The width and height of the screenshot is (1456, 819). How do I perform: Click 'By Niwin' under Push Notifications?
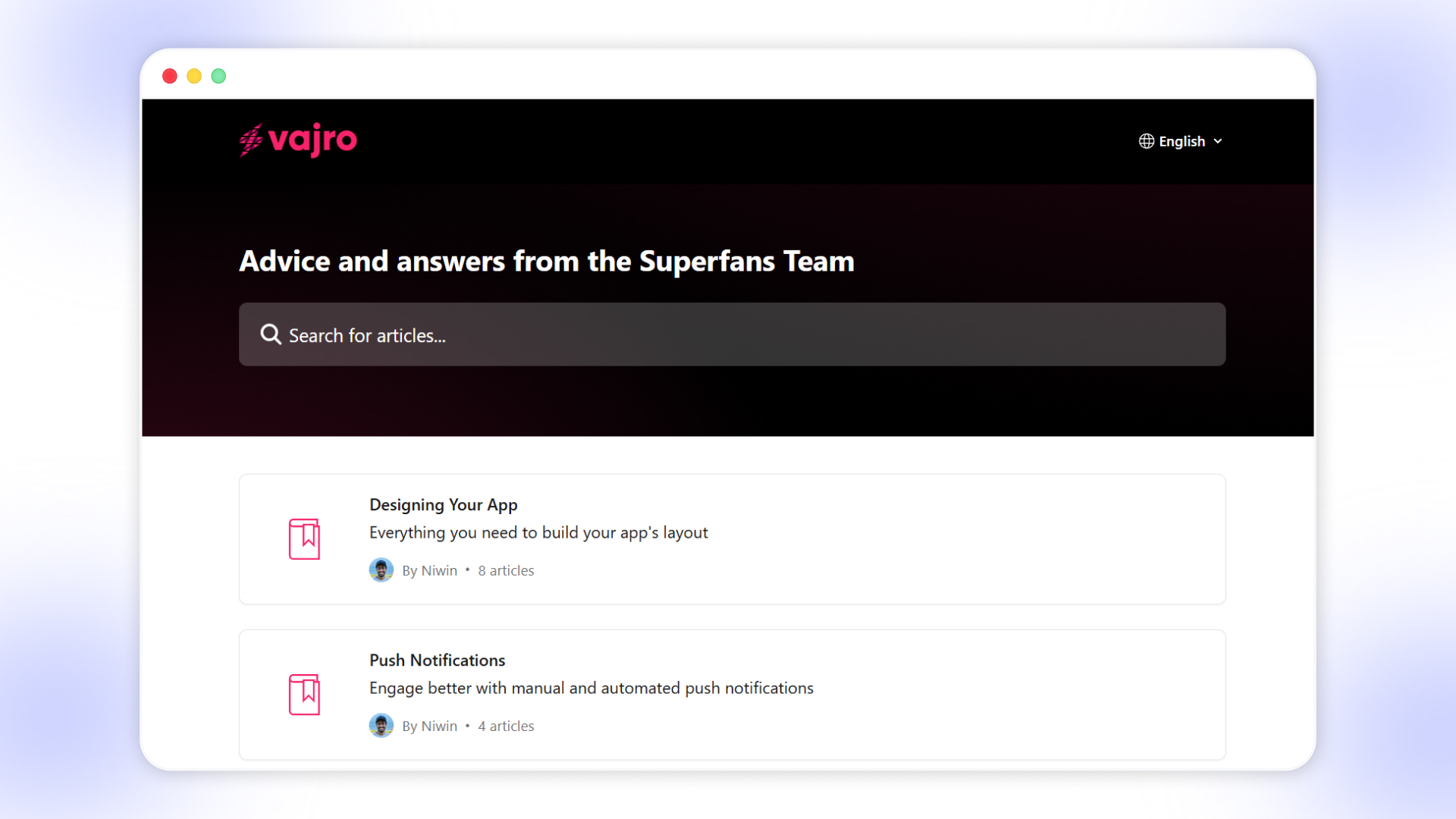pos(429,726)
